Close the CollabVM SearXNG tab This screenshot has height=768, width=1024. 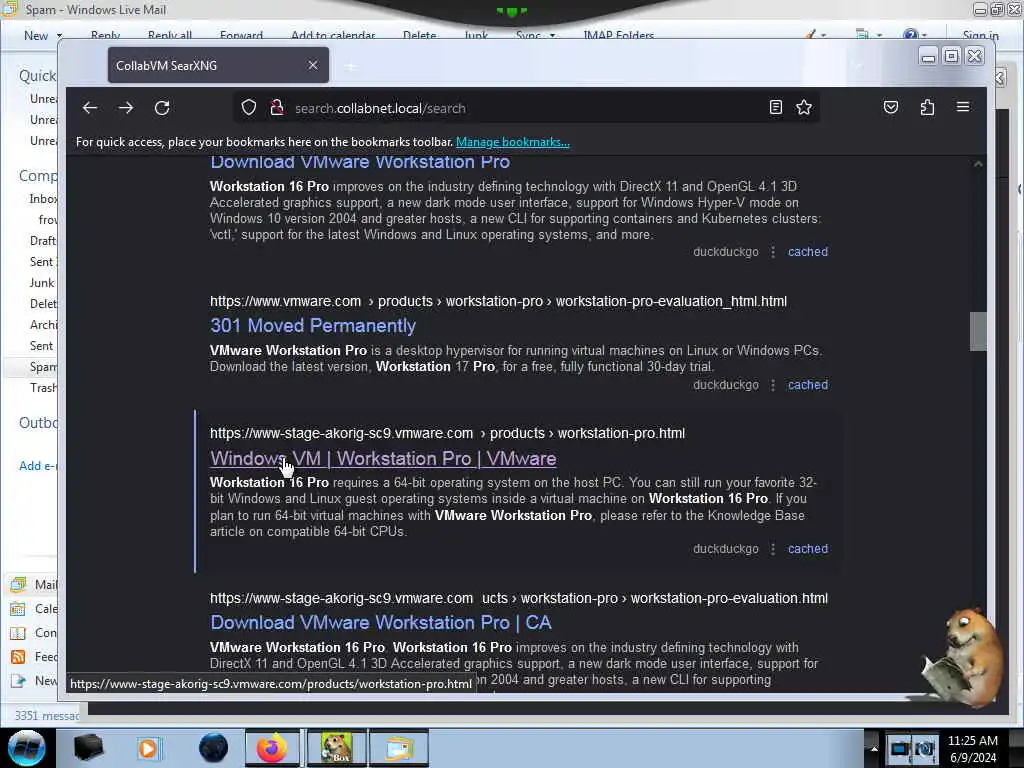pos(313,65)
